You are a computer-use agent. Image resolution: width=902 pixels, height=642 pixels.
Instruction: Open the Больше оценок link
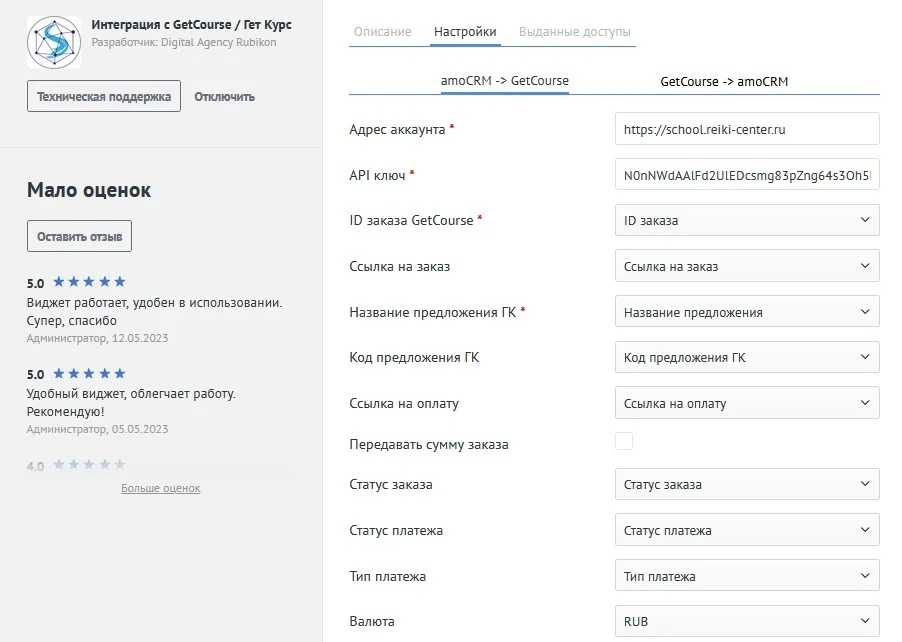click(163, 488)
